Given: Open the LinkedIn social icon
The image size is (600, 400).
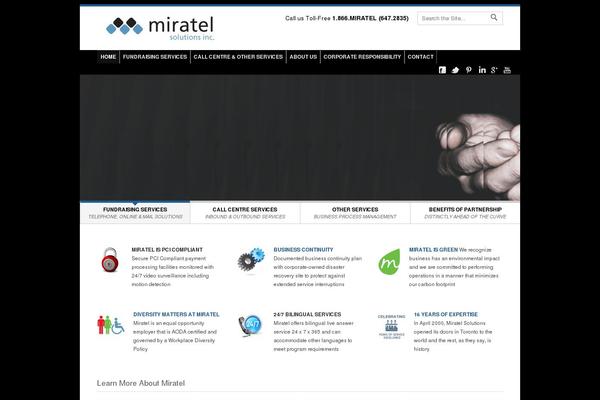Looking at the screenshot, I should click(x=482, y=70).
